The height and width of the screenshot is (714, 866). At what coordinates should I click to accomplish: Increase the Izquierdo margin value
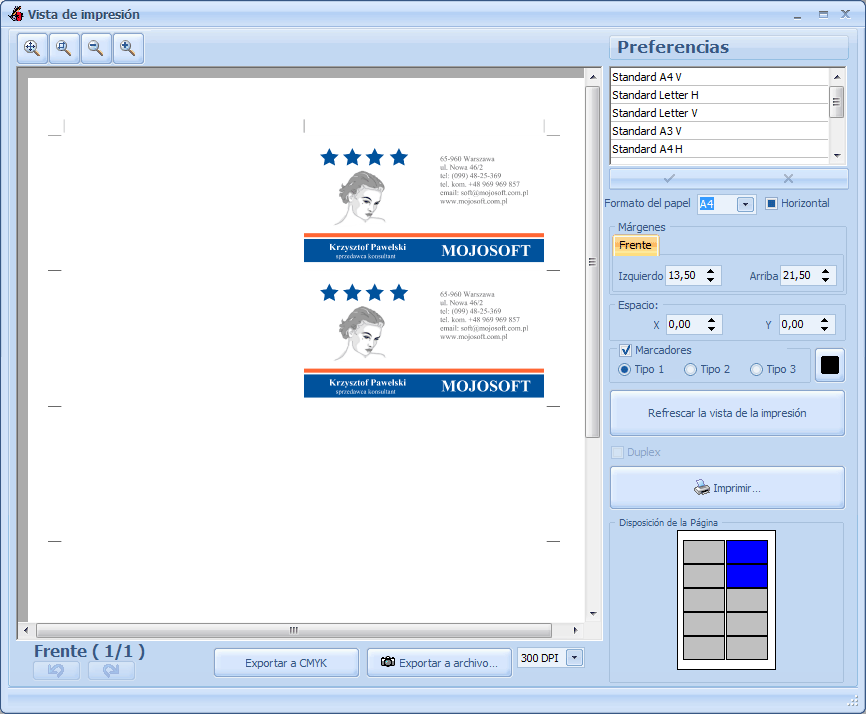pyautogui.click(x=710, y=271)
